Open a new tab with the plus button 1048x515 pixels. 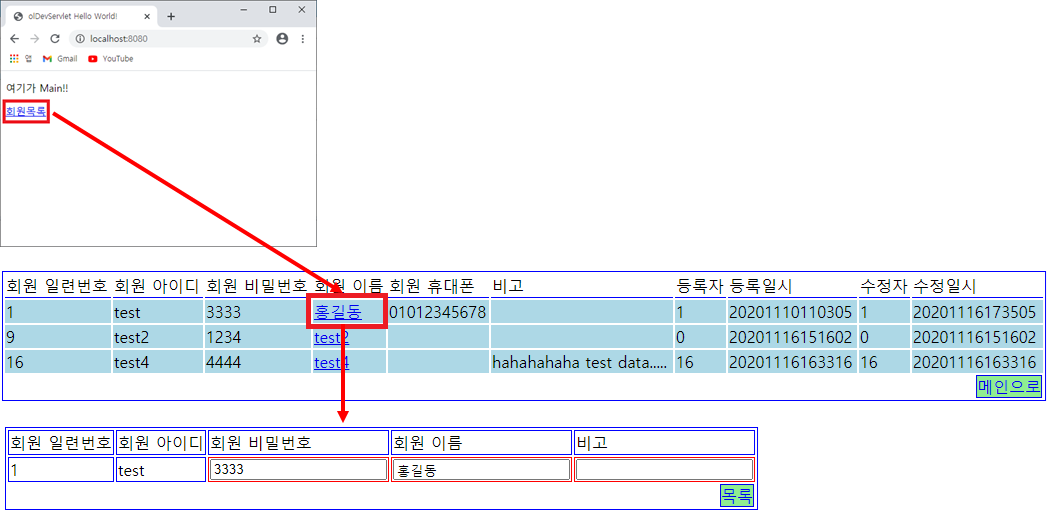click(x=171, y=16)
